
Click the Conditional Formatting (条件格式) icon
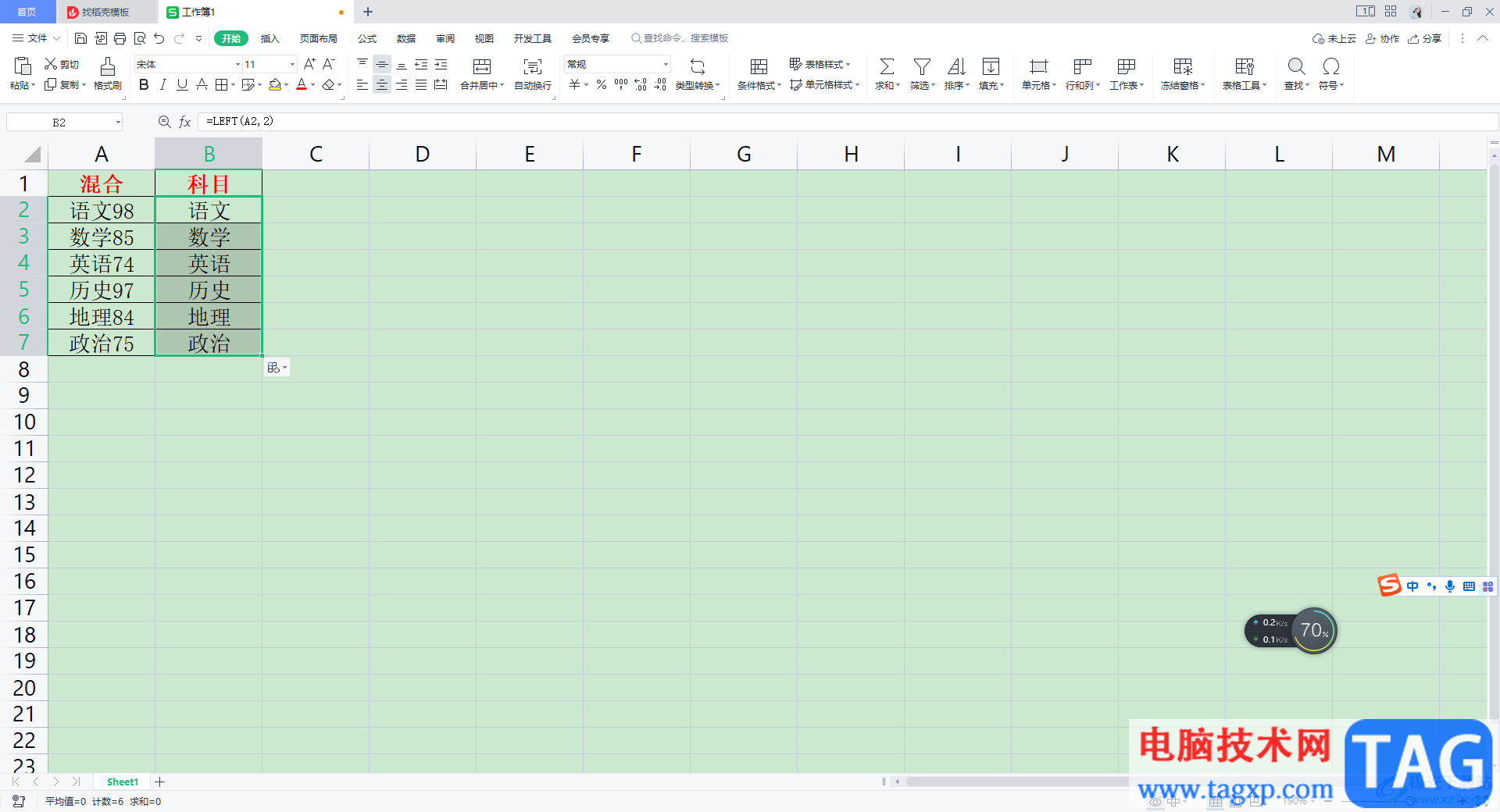759,66
